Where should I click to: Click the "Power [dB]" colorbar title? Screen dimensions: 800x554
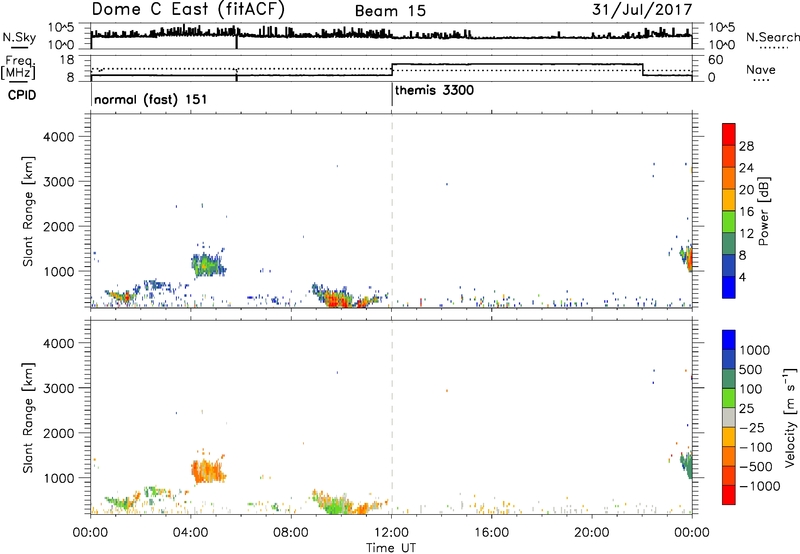point(763,211)
